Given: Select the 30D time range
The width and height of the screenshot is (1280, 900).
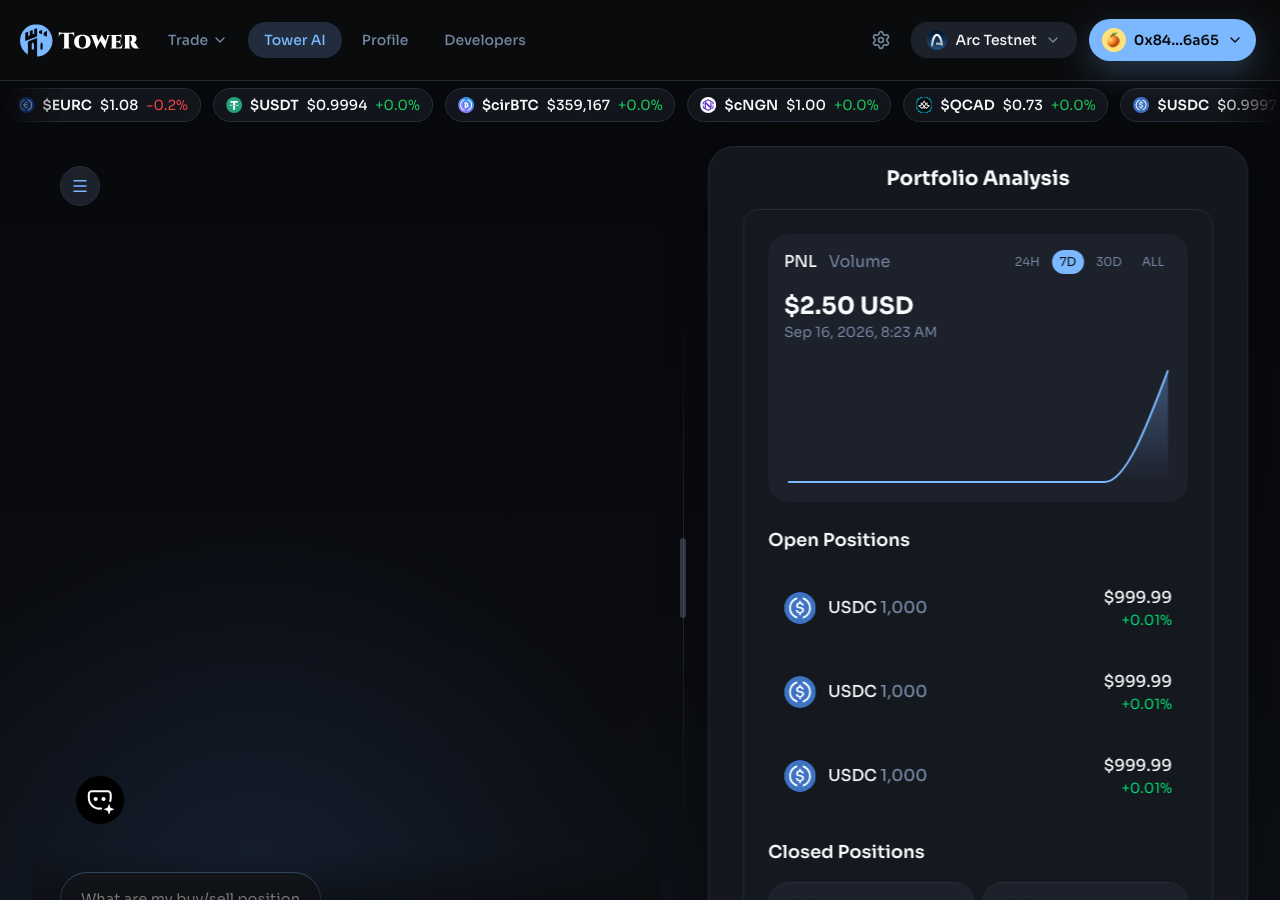Looking at the screenshot, I should pos(1109,262).
